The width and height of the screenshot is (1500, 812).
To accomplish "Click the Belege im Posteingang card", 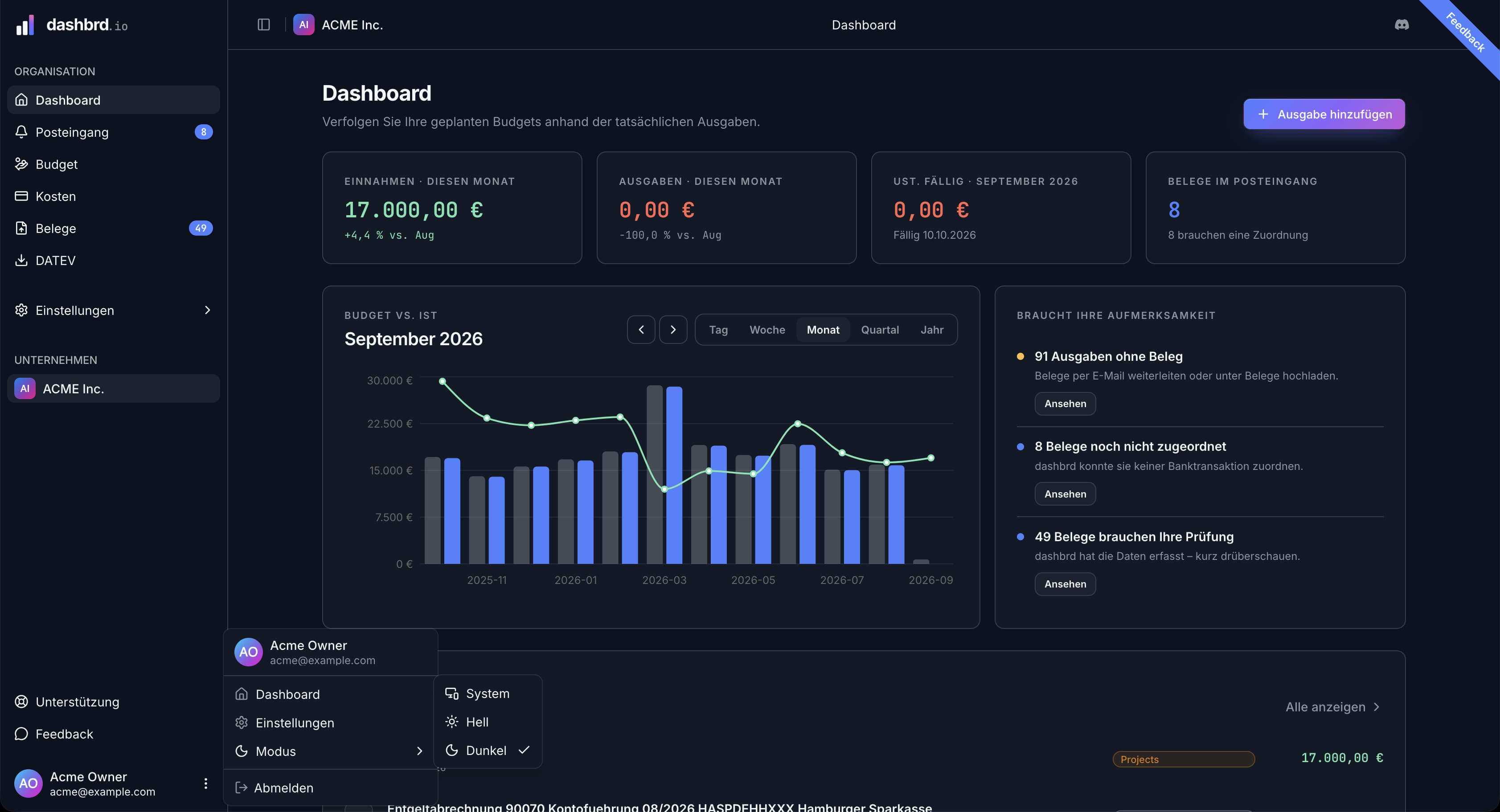I will tap(1275, 208).
